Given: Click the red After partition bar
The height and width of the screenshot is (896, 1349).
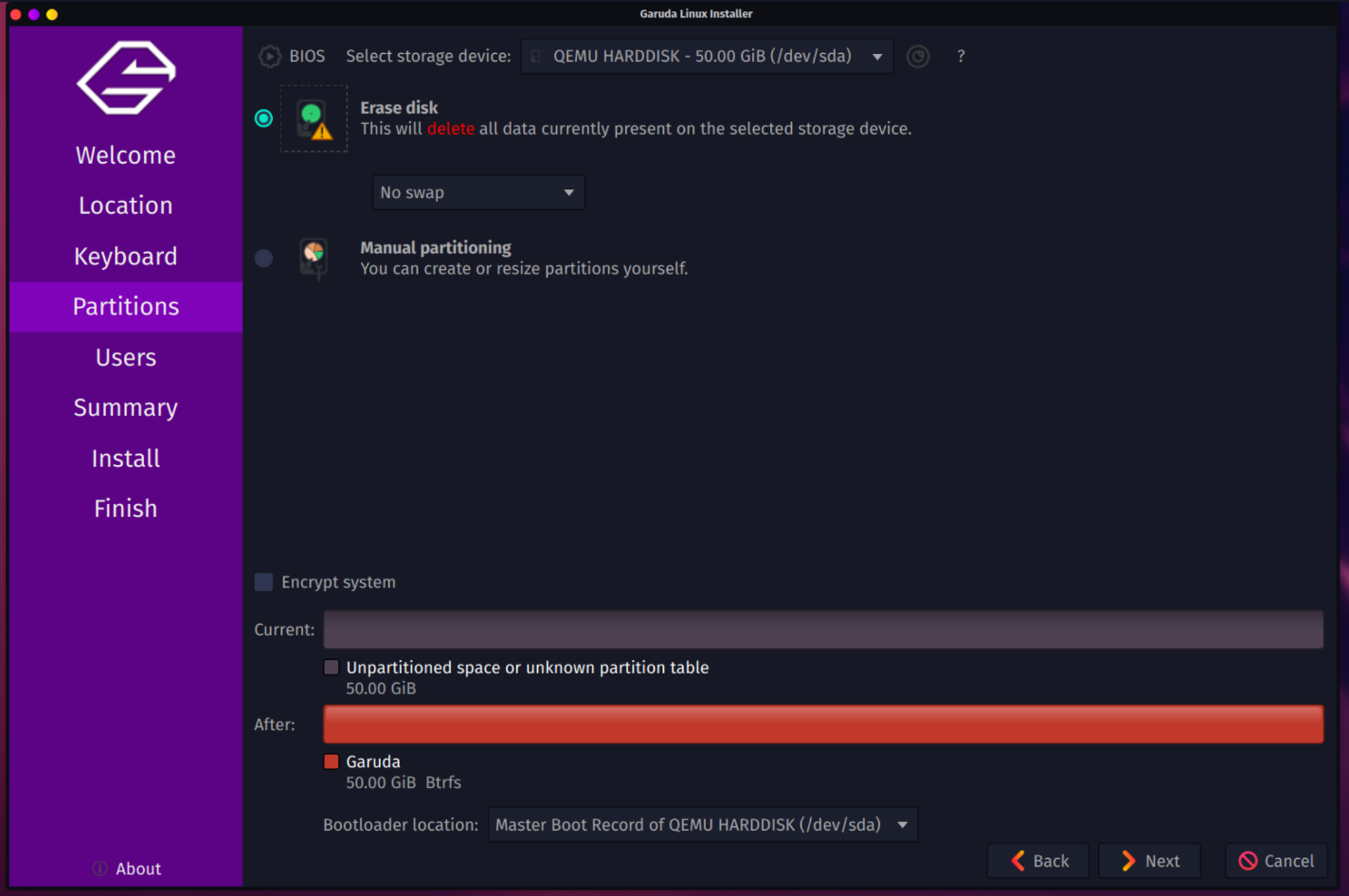Looking at the screenshot, I should pos(822,724).
